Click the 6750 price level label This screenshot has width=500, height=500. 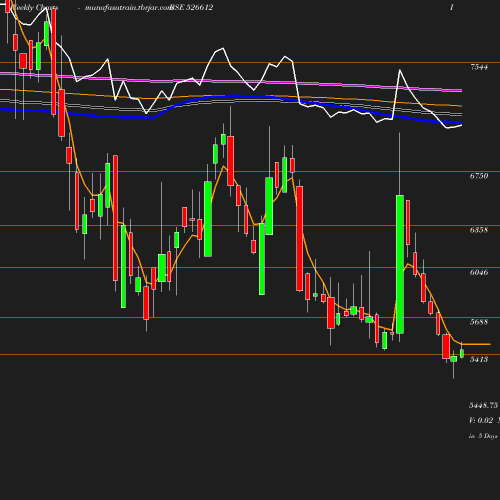(x=479, y=176)
